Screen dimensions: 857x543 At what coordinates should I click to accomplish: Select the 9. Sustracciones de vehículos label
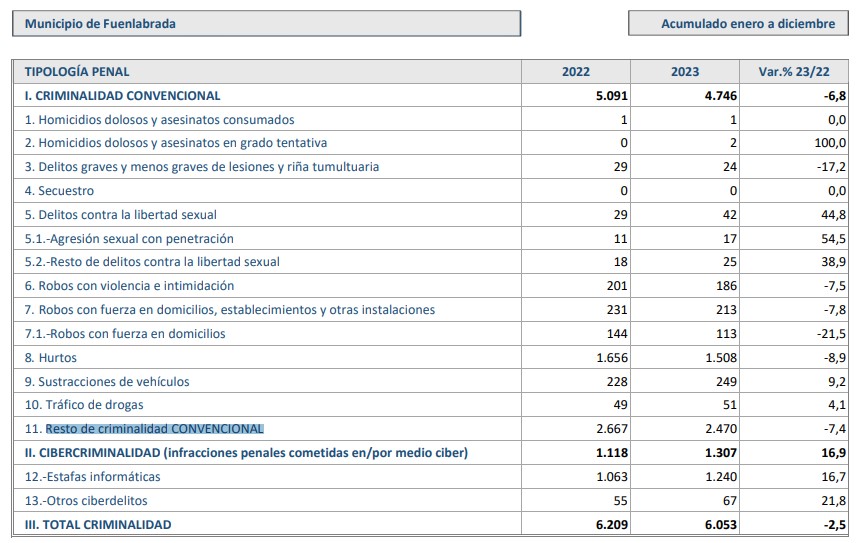[x=107, y=381]
